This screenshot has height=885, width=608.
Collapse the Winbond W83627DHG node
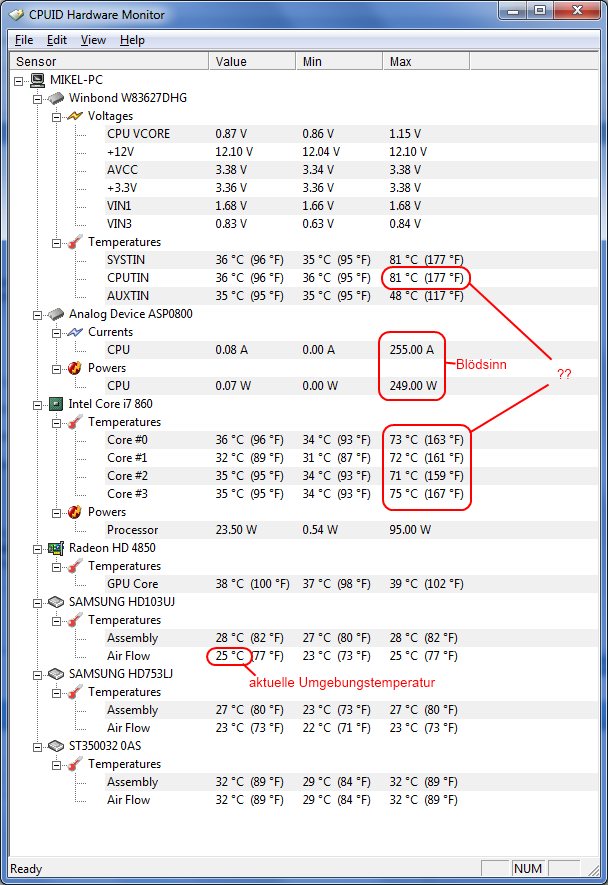coord(37,99)
